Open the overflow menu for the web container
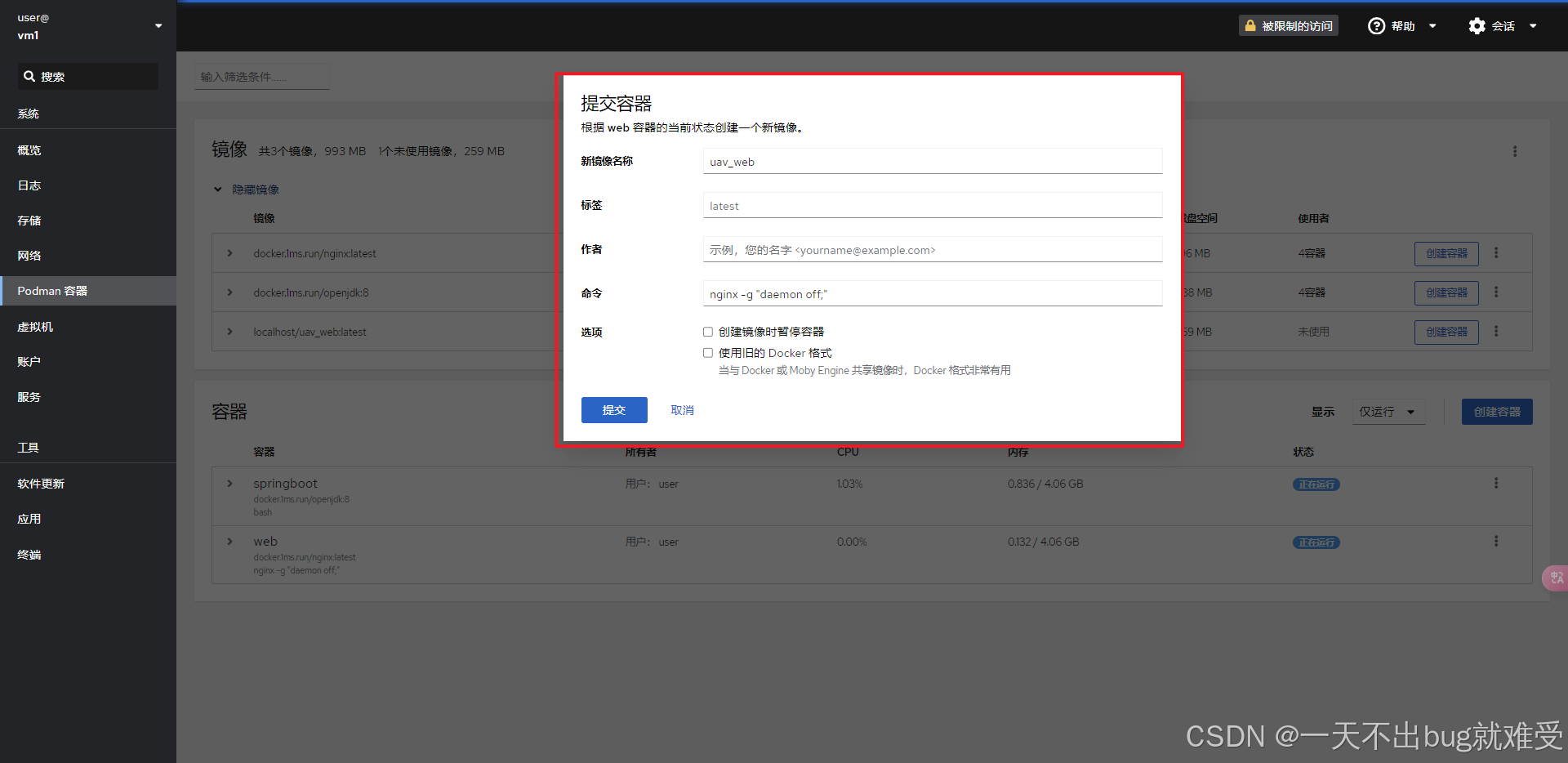 point(1497,541)
